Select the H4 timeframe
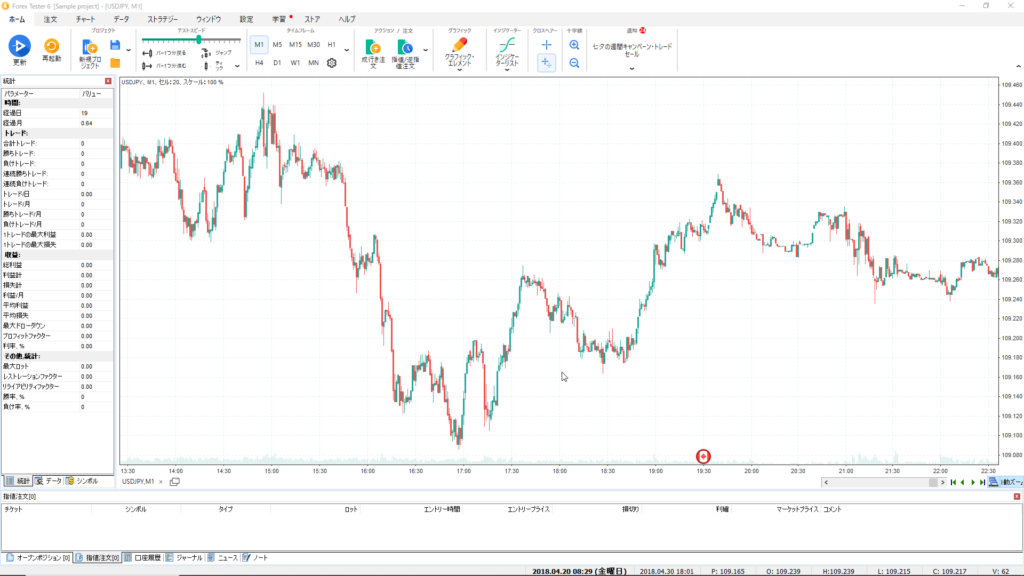Image resolution: width=1024 pixels, height=576 pixels. click(x=259, y=63)
